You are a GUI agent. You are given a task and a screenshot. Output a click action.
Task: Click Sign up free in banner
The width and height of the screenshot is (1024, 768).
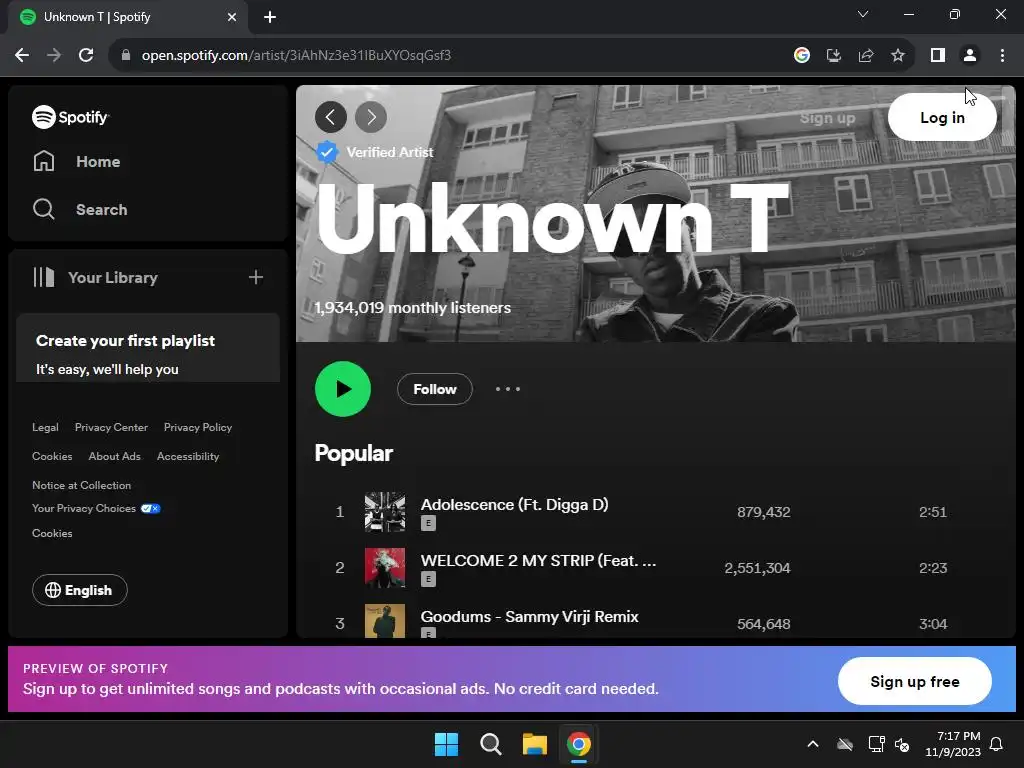[915, 682]
